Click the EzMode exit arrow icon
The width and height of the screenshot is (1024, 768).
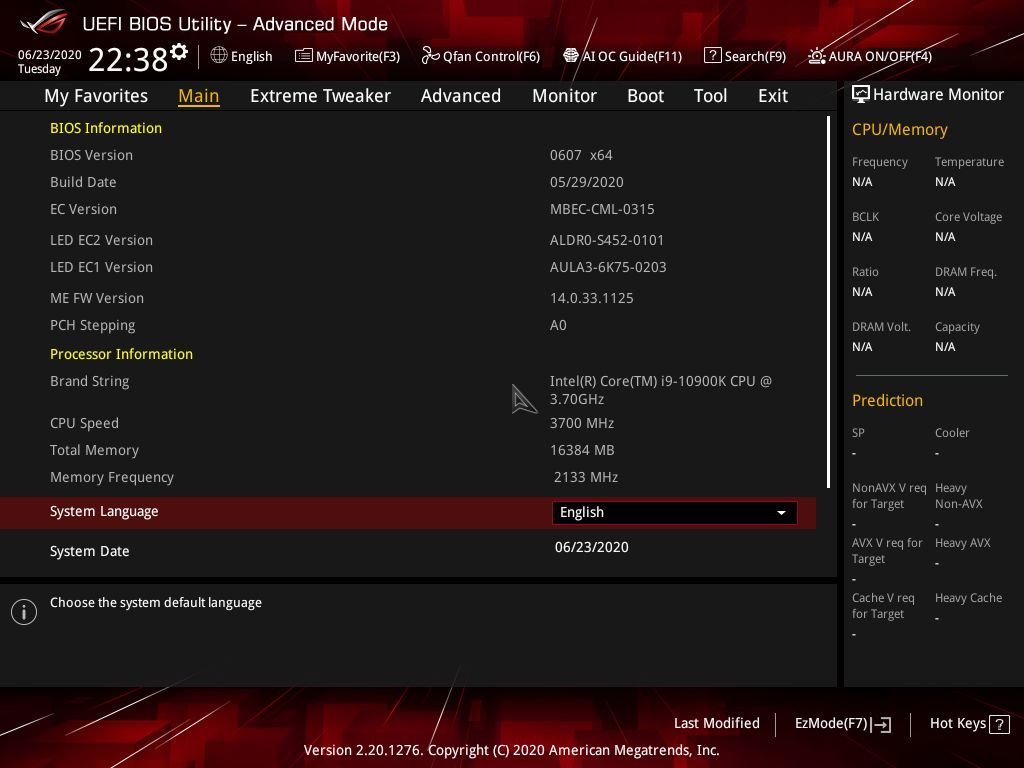pyautogui.click(x=881, y=724)
